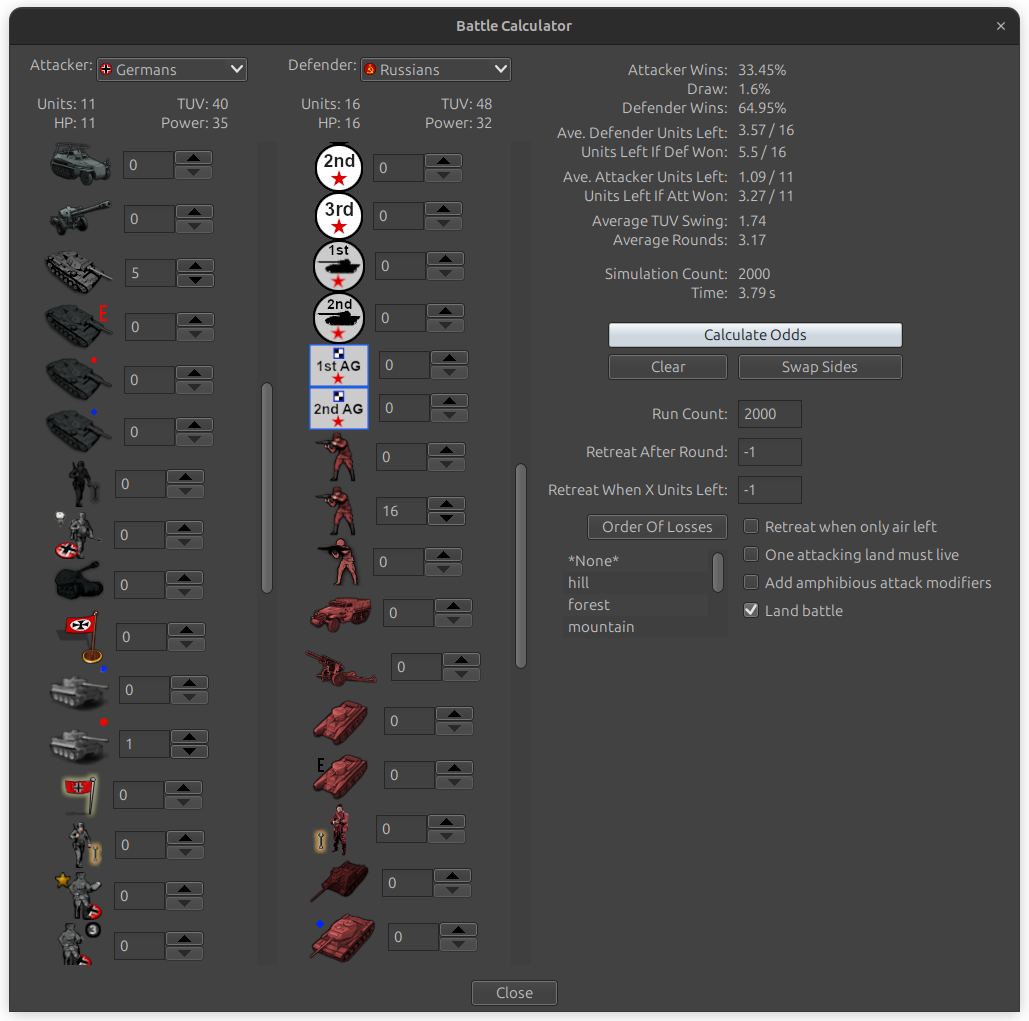Enable Retreat when only air left
Screen dimensions: 1029x1021
[750, 526]
